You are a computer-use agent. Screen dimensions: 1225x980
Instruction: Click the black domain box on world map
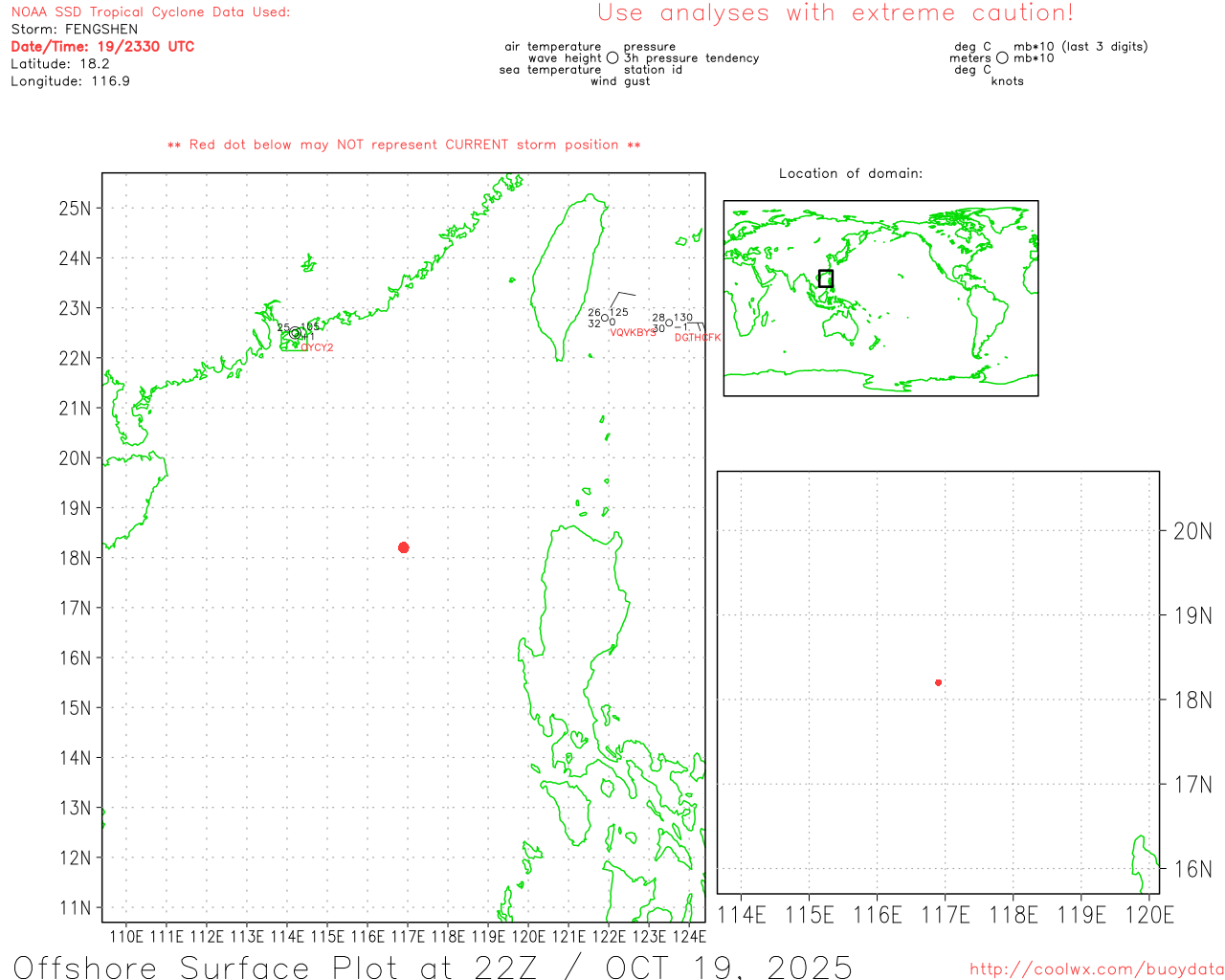point(826,278)
